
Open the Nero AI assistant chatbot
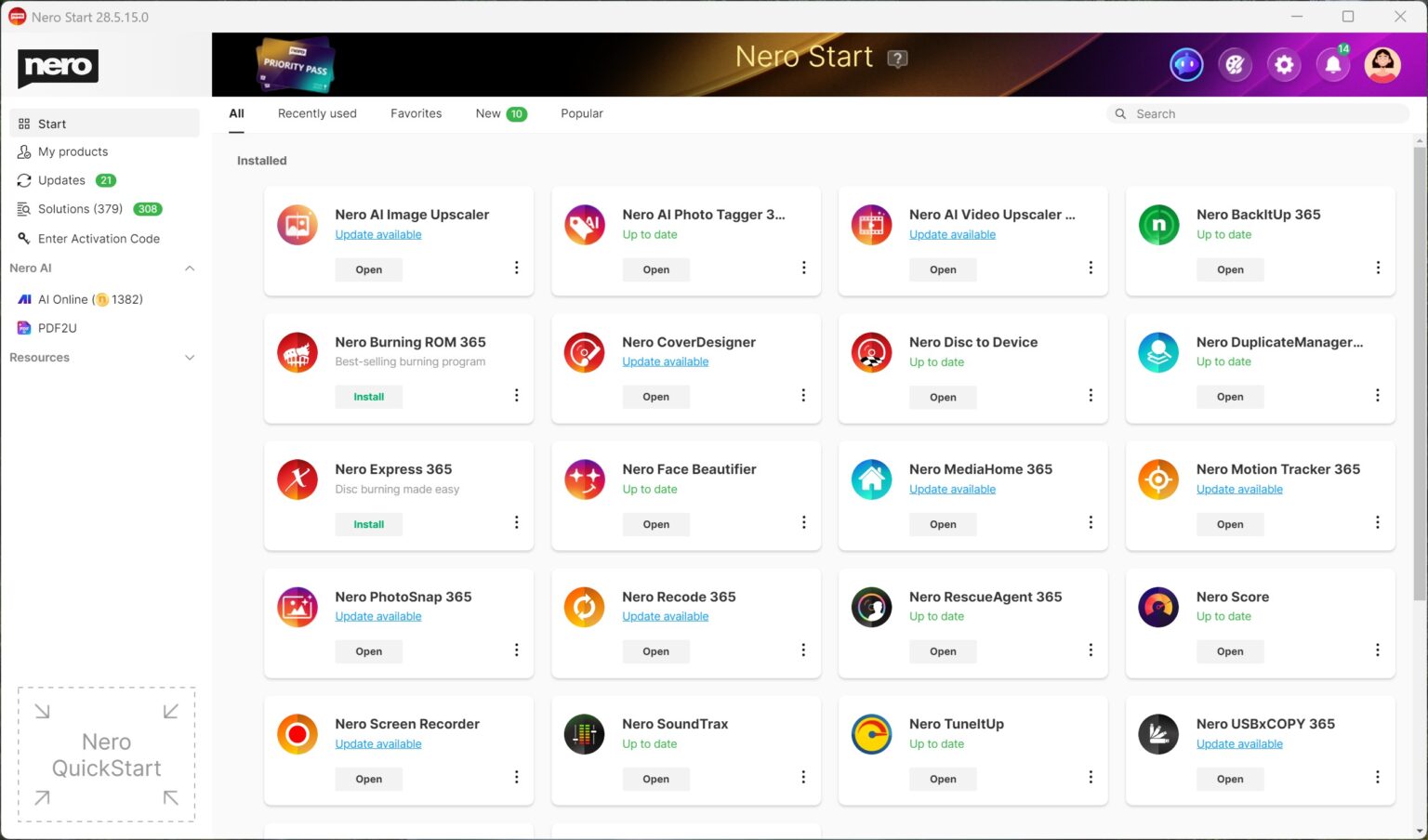tap(1186, 64)
